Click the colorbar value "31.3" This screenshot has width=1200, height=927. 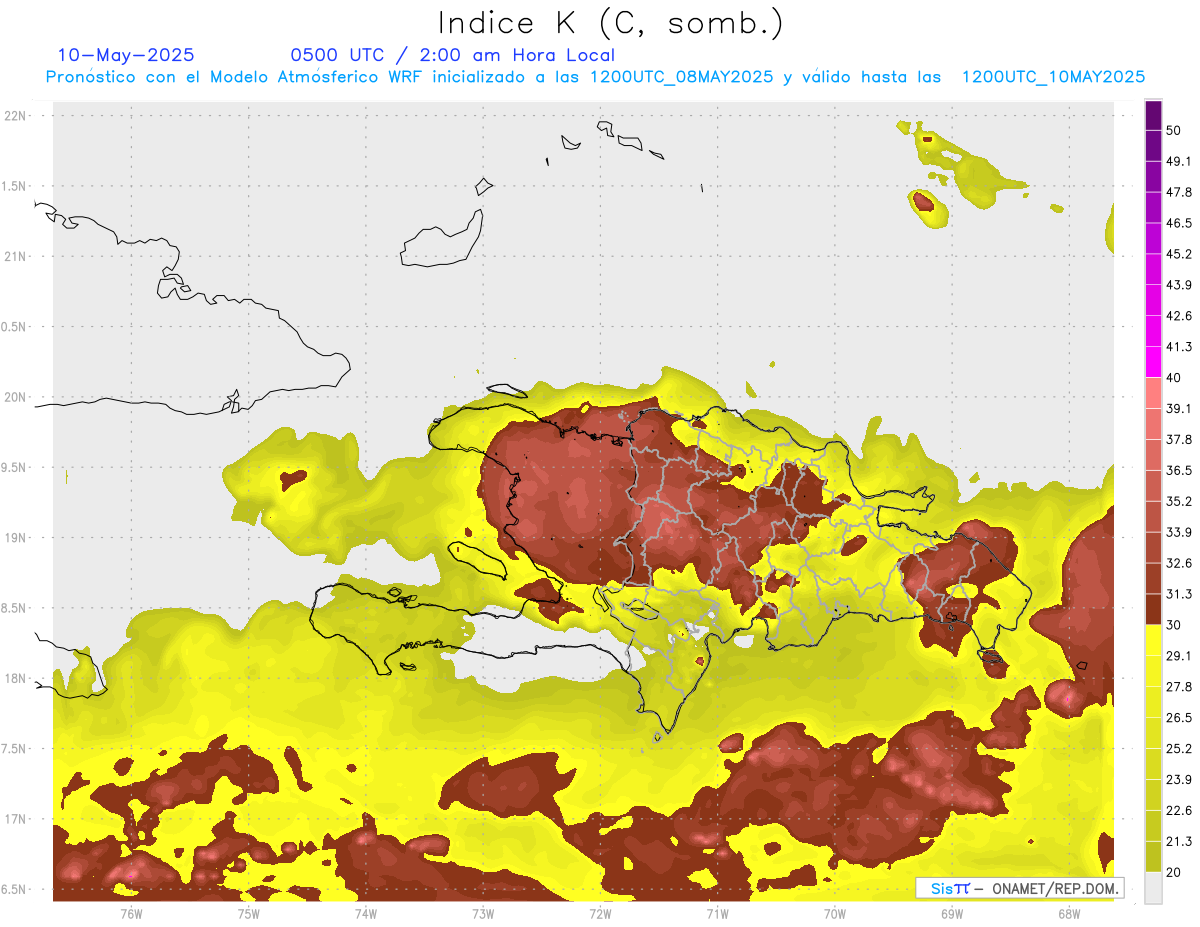pyautogui.click(x=1179, y=594)
